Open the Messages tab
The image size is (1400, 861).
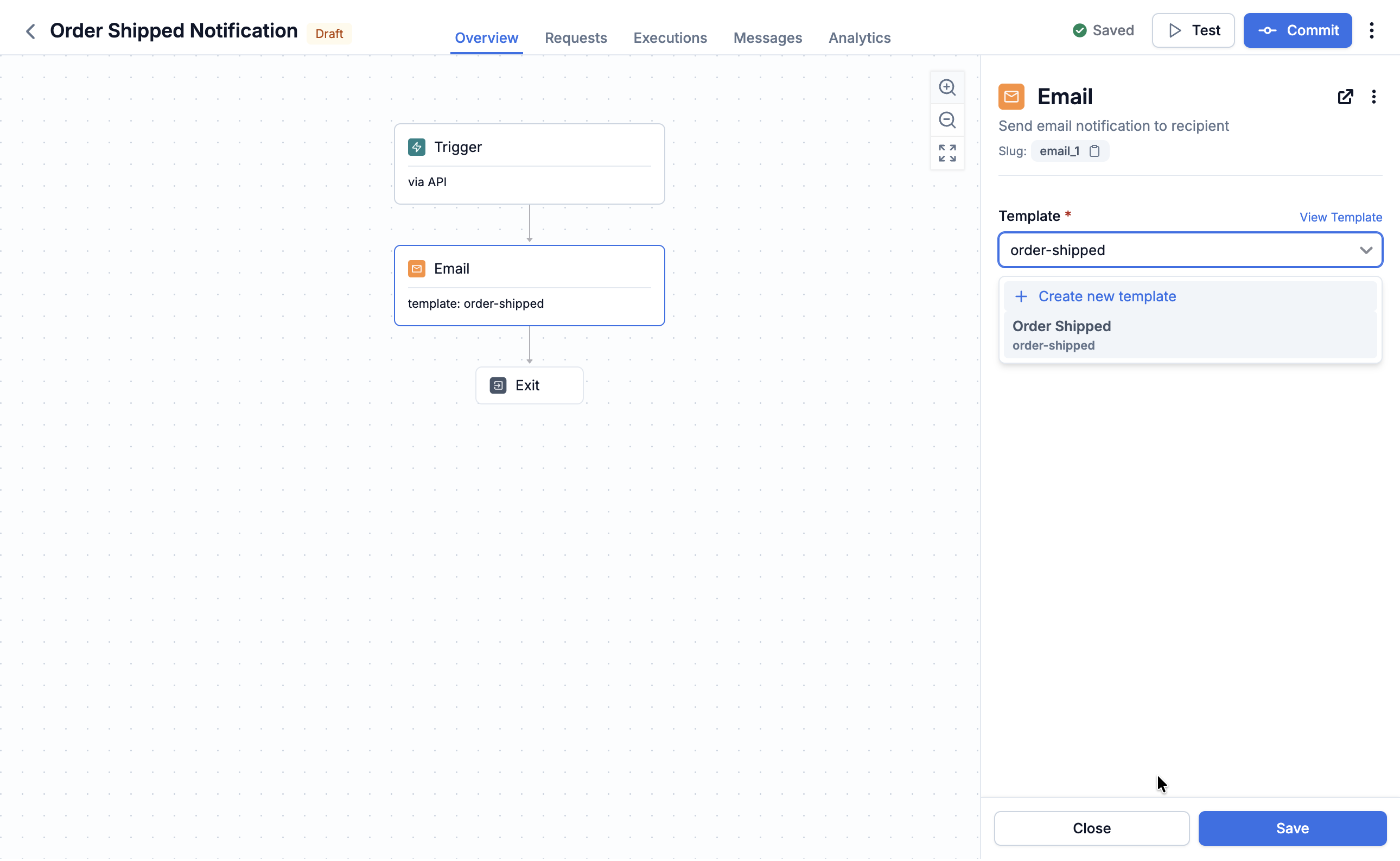pyautogui.click(x=767, y=37)
